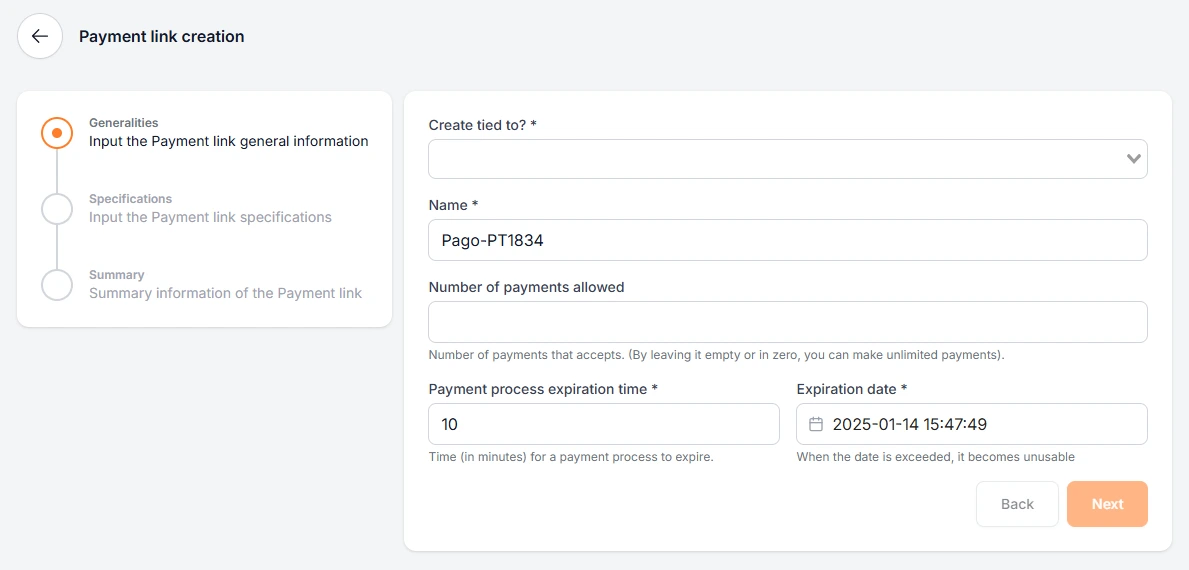The image size is (1189, 570).
Task: Click the Number of payments allowed input
Action: pyautogui.click(x=787, y=322)
